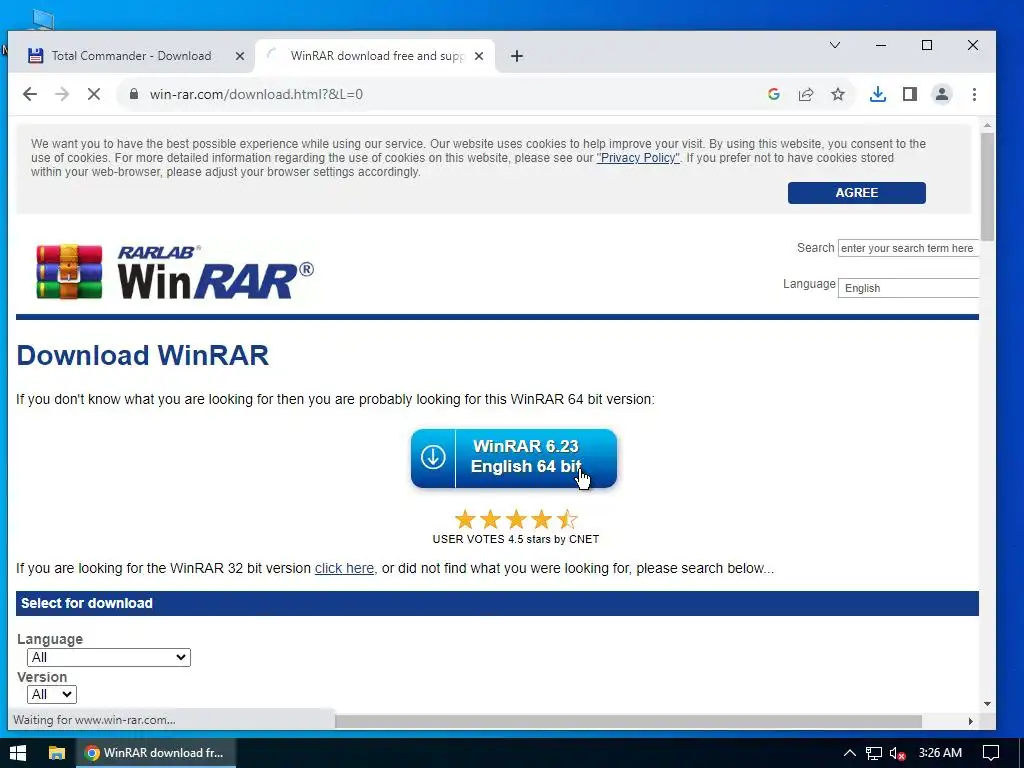Open the notification center icon
Viewport: 1024px width, 768px height.
click(991, 753)
